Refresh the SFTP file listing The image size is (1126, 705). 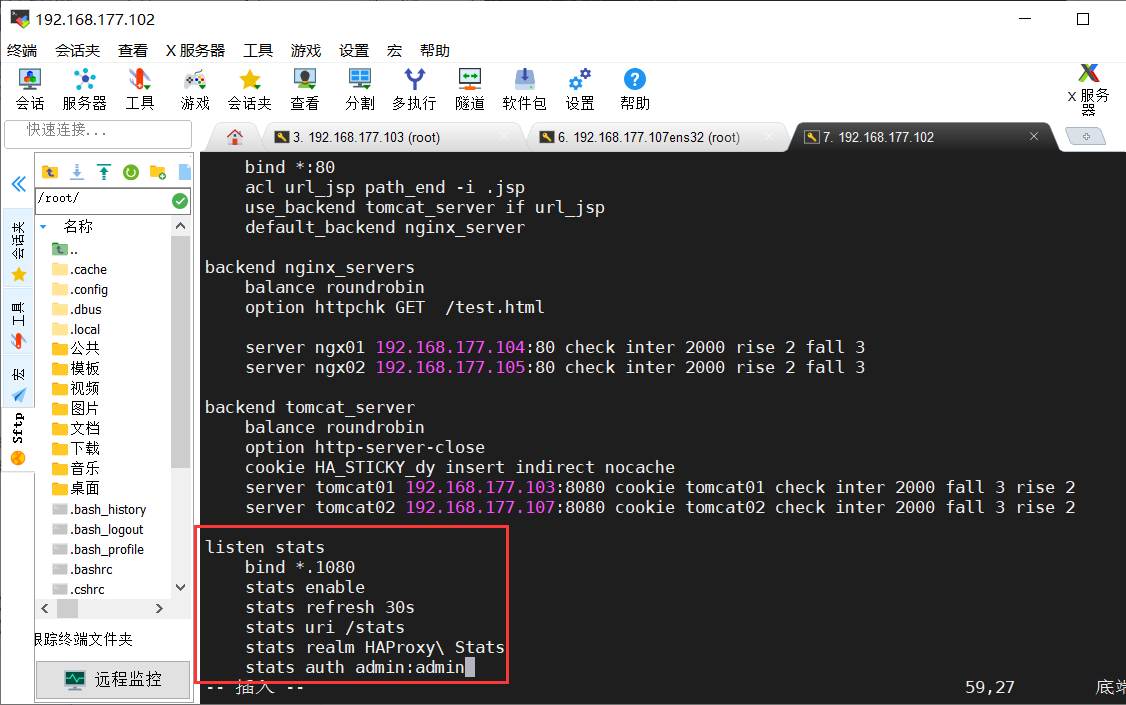click(x=131, y=172)
